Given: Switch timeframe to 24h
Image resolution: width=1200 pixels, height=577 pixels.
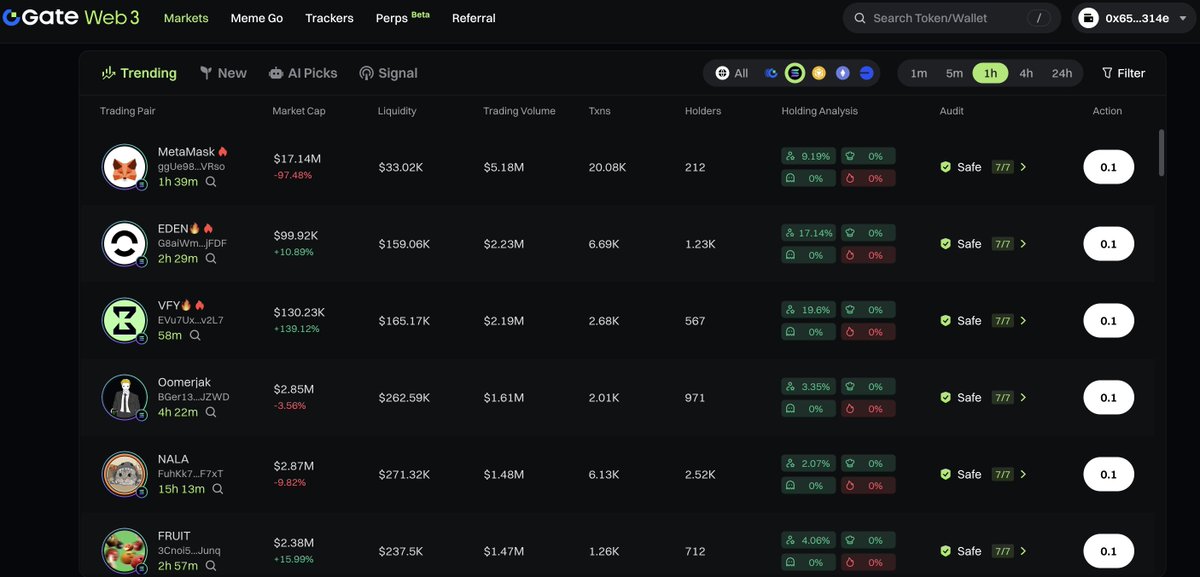Looking at the screenshot, I should coord(1061,73).
